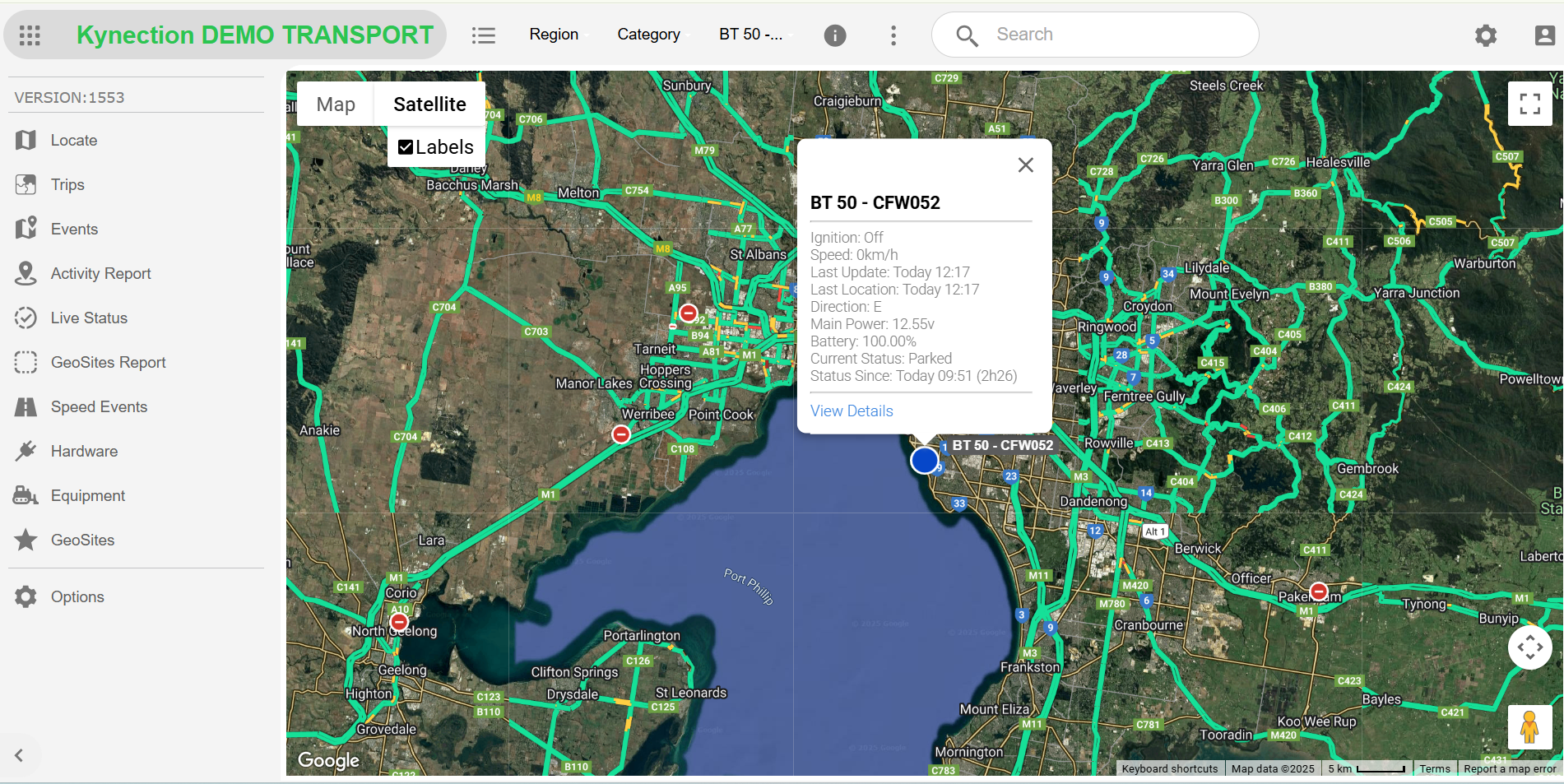Viewport: 1564px width, 784px height.
Task: Open GeoSites Report in sidebar
Action: click(108, 362)
